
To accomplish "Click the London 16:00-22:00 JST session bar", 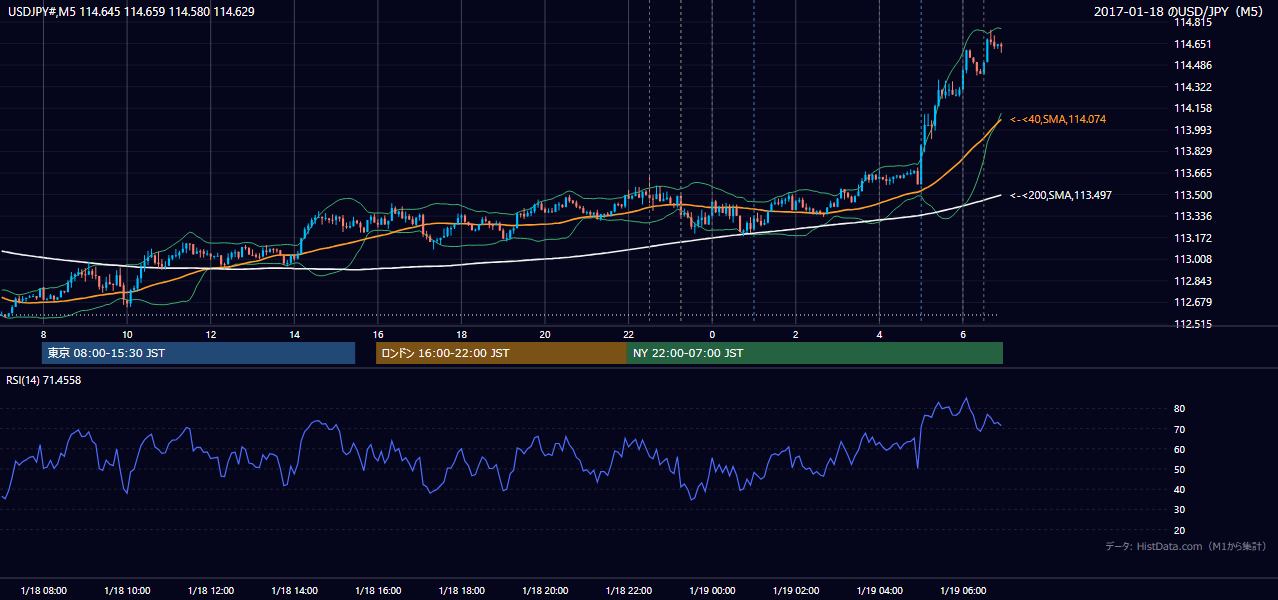I will click(501, 353).
